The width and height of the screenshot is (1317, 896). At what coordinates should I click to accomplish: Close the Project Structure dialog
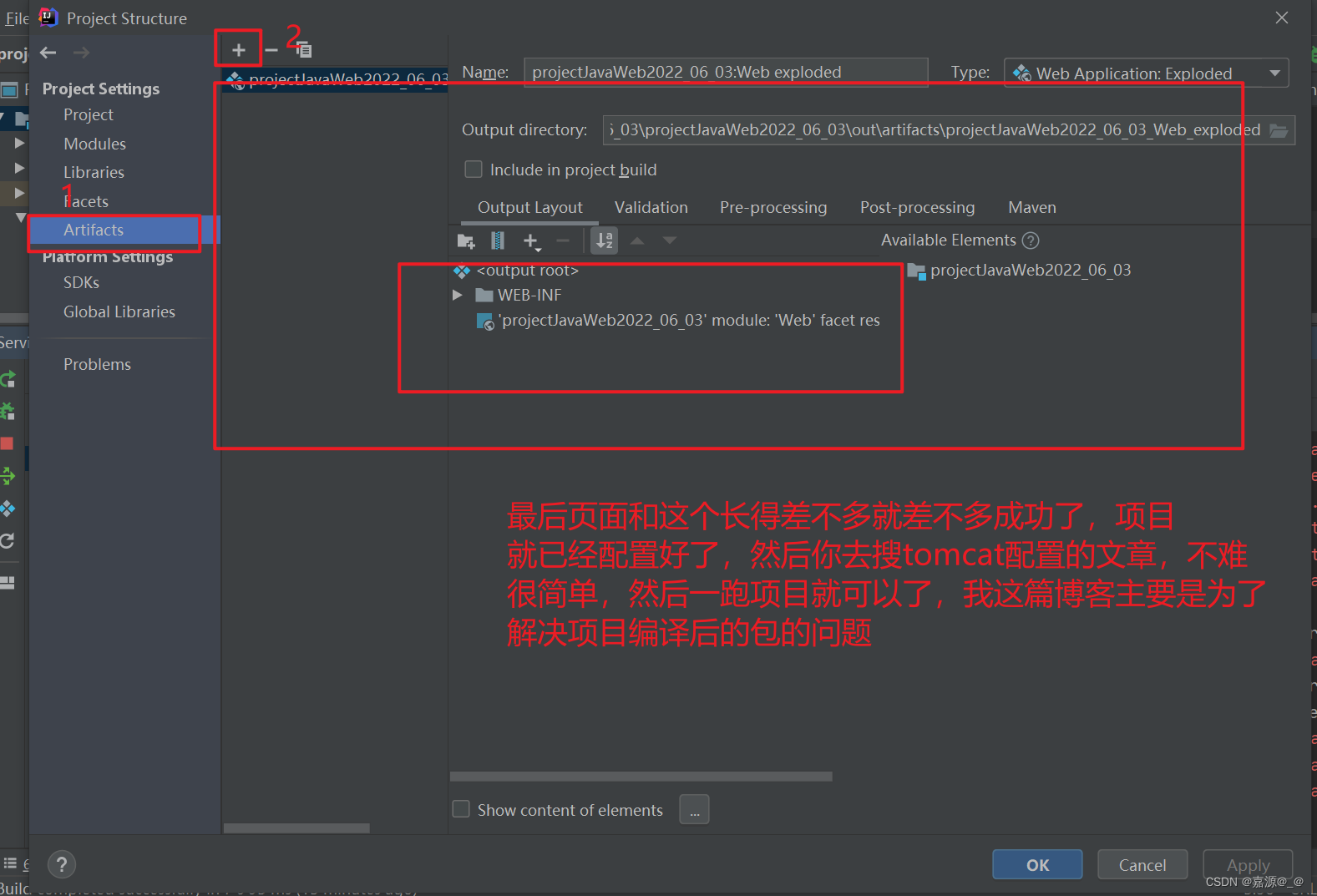pos(1282,18)
